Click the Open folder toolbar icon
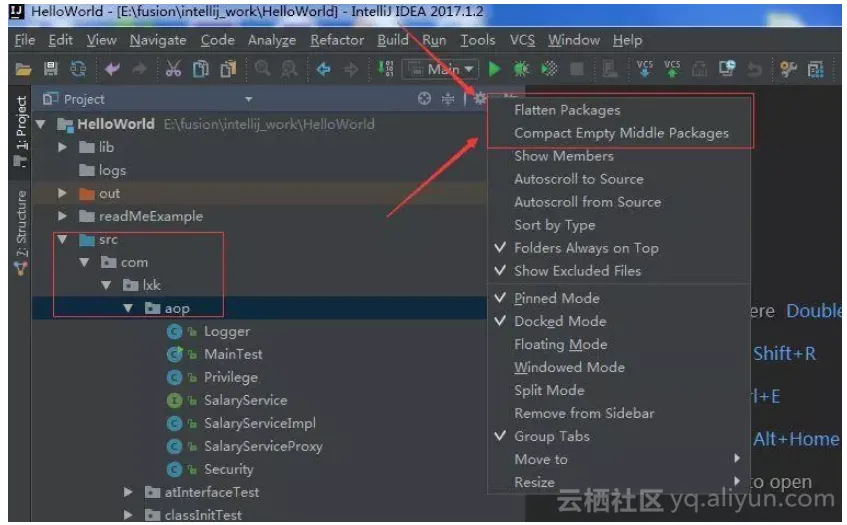The width and height of the screenshot is (847, 525). pyautogui.click(x=23, y=69)
